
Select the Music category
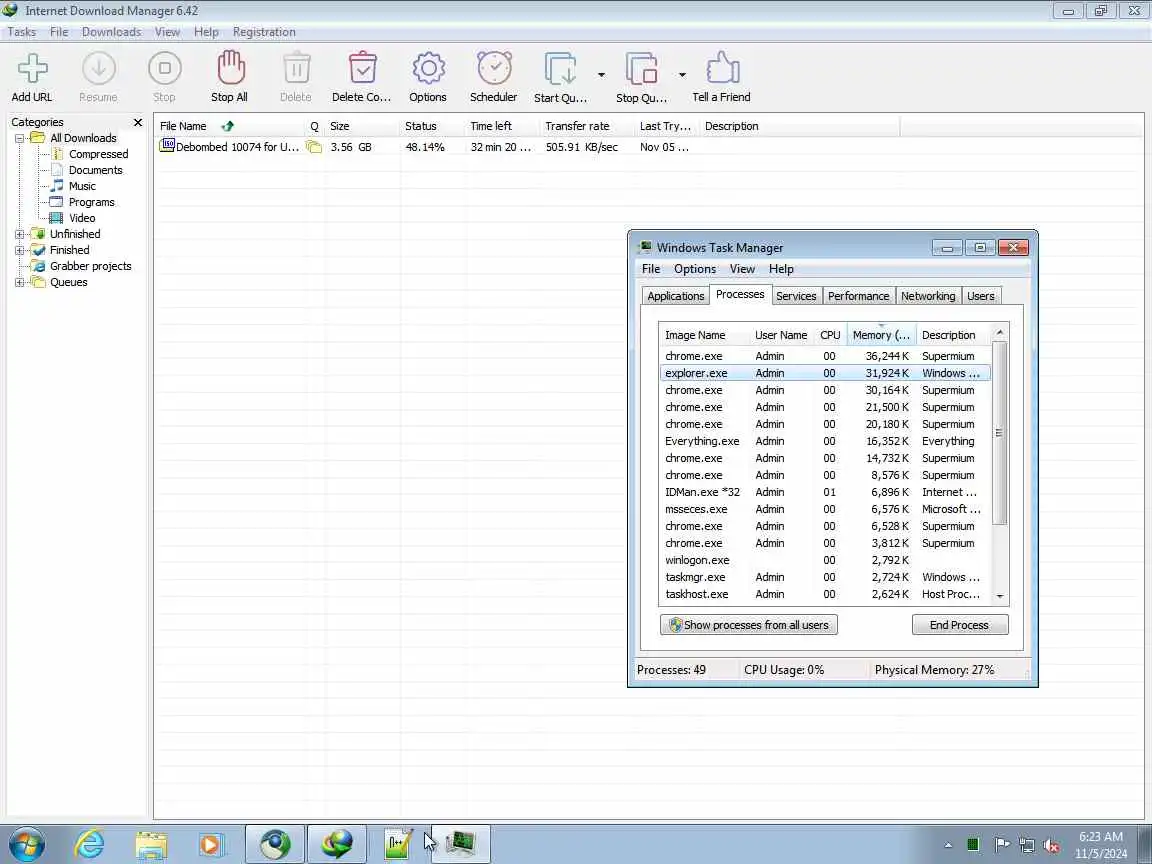click(x=82, y=187)
